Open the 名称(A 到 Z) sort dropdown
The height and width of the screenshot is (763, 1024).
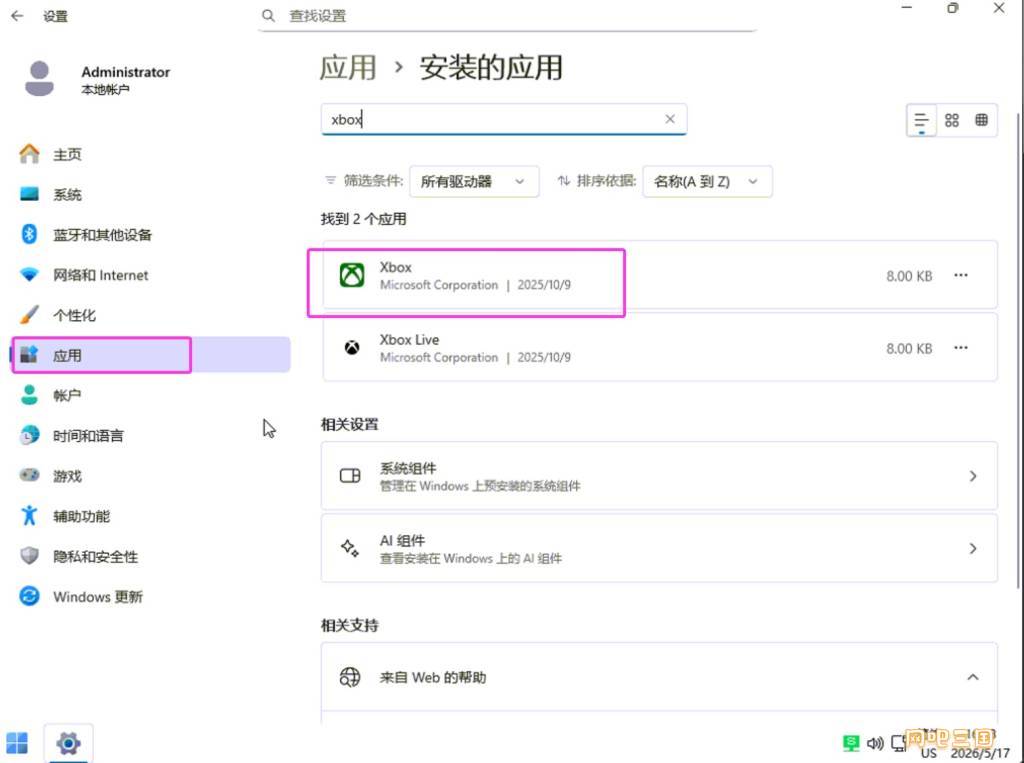pyautogui.click(x=707, y=182)
